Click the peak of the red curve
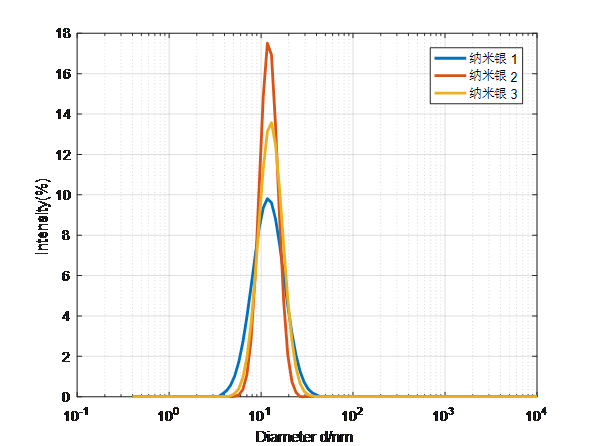Image resolution: width=593 pixels, height=446 pixels. click(x=267, y=44)
